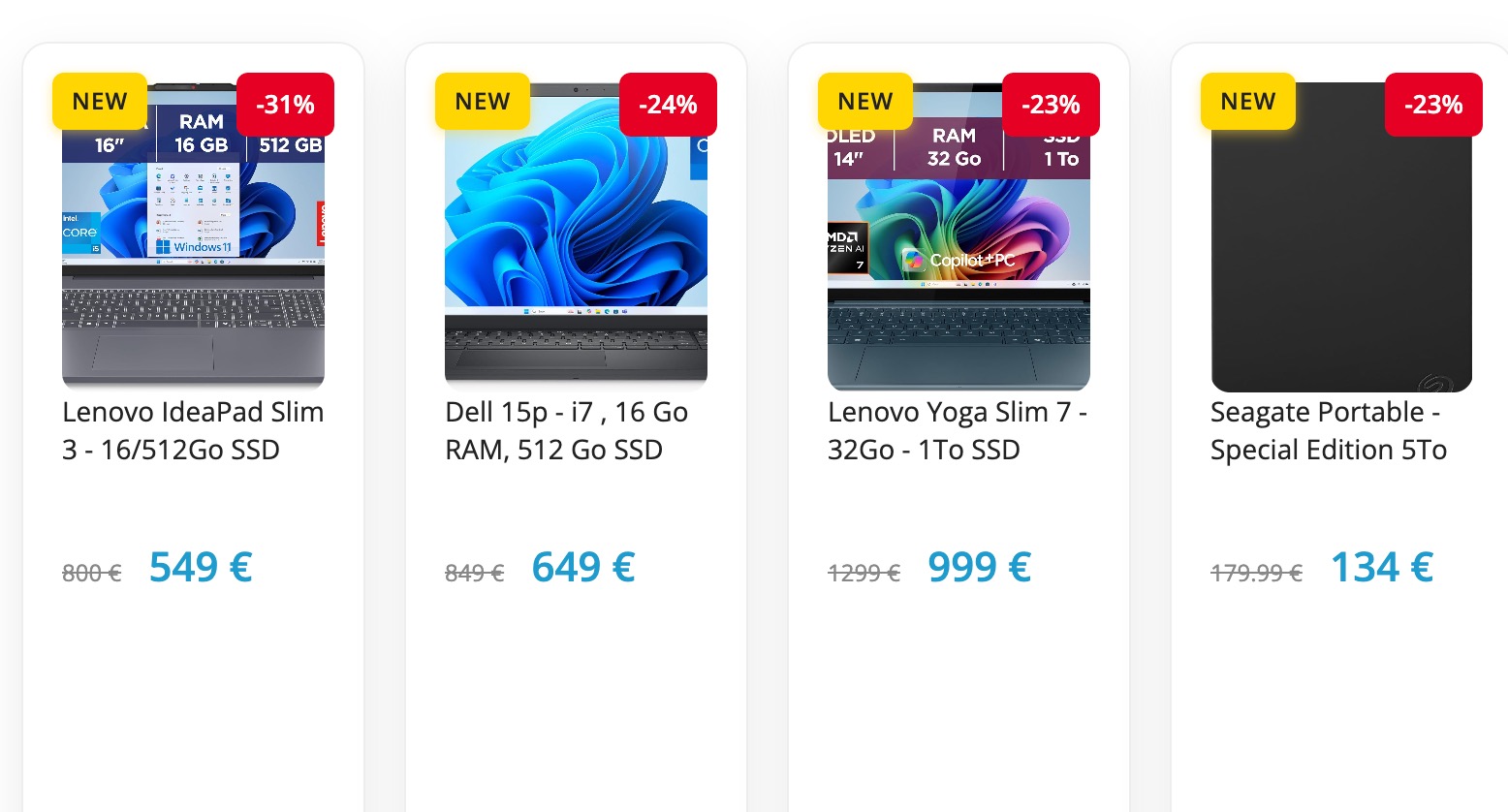Click the NEW badge on the Seagate card
Viewport: 1508px width, 812px height.
pyautogui.click(x=1248, y=102)
